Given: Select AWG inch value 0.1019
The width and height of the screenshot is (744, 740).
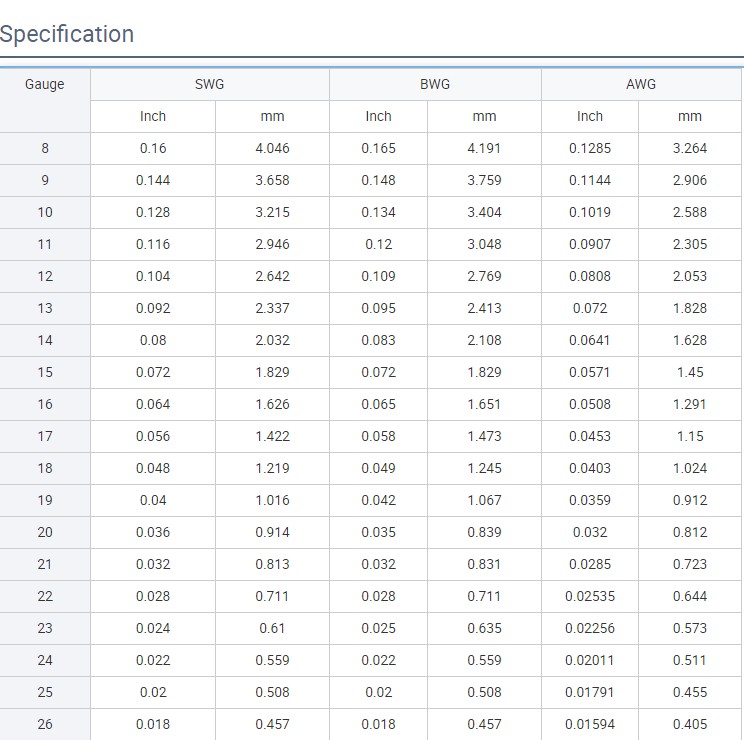Looking at the screenshot, I should [x=590, y=212].
